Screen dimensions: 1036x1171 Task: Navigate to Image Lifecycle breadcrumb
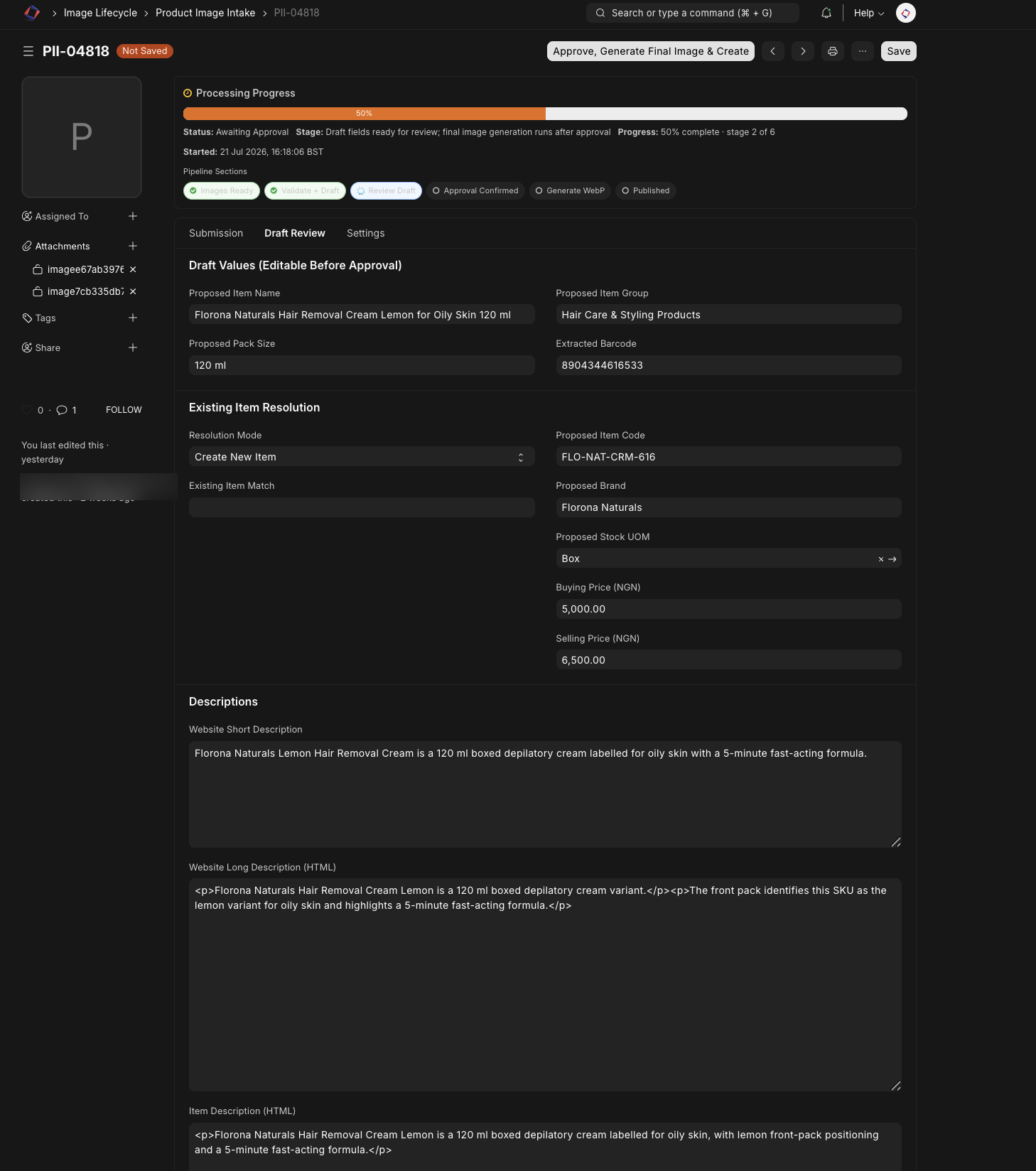coord(100,13)
